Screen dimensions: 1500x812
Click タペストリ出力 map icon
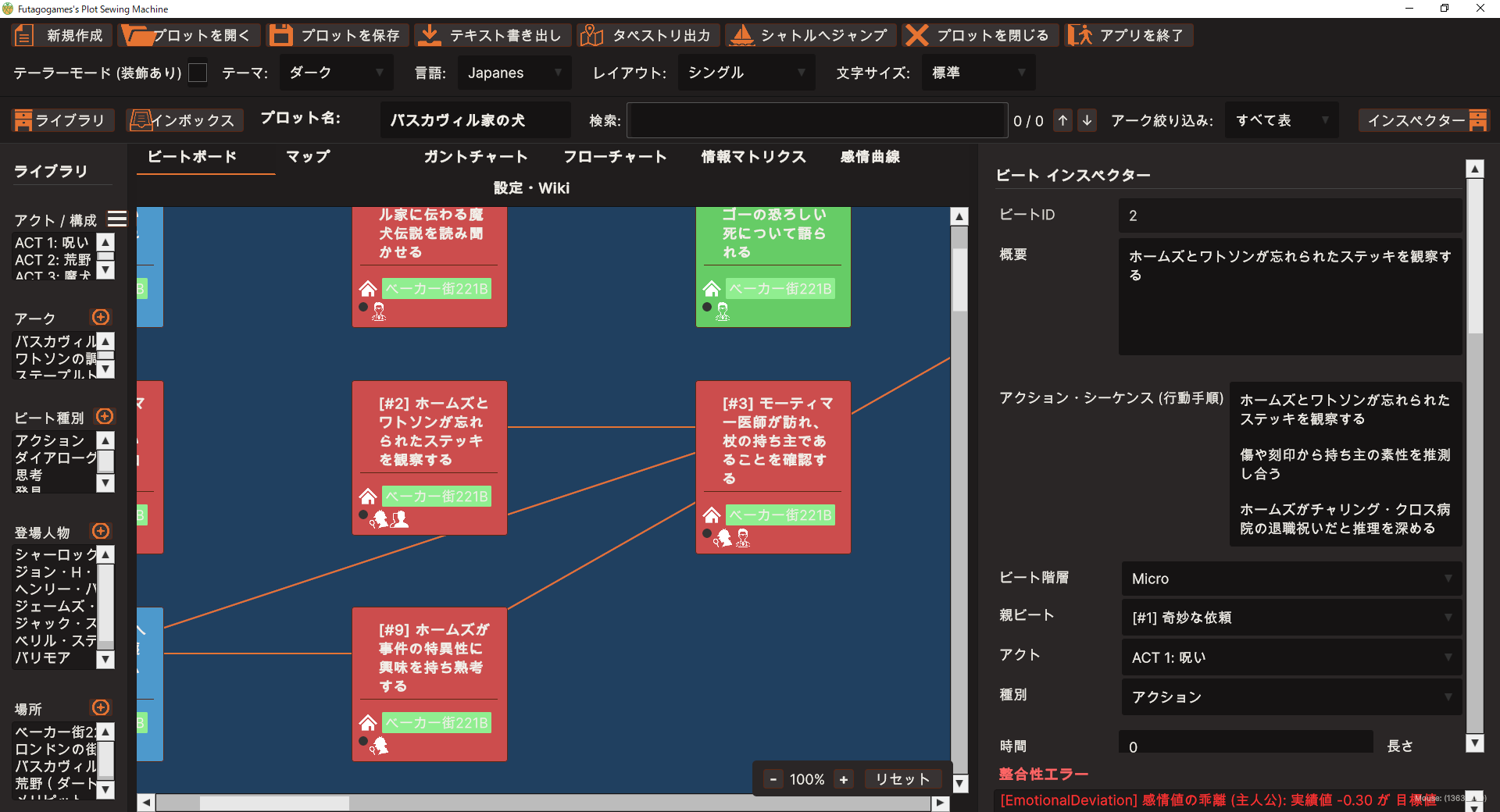[x=591, y=35]
